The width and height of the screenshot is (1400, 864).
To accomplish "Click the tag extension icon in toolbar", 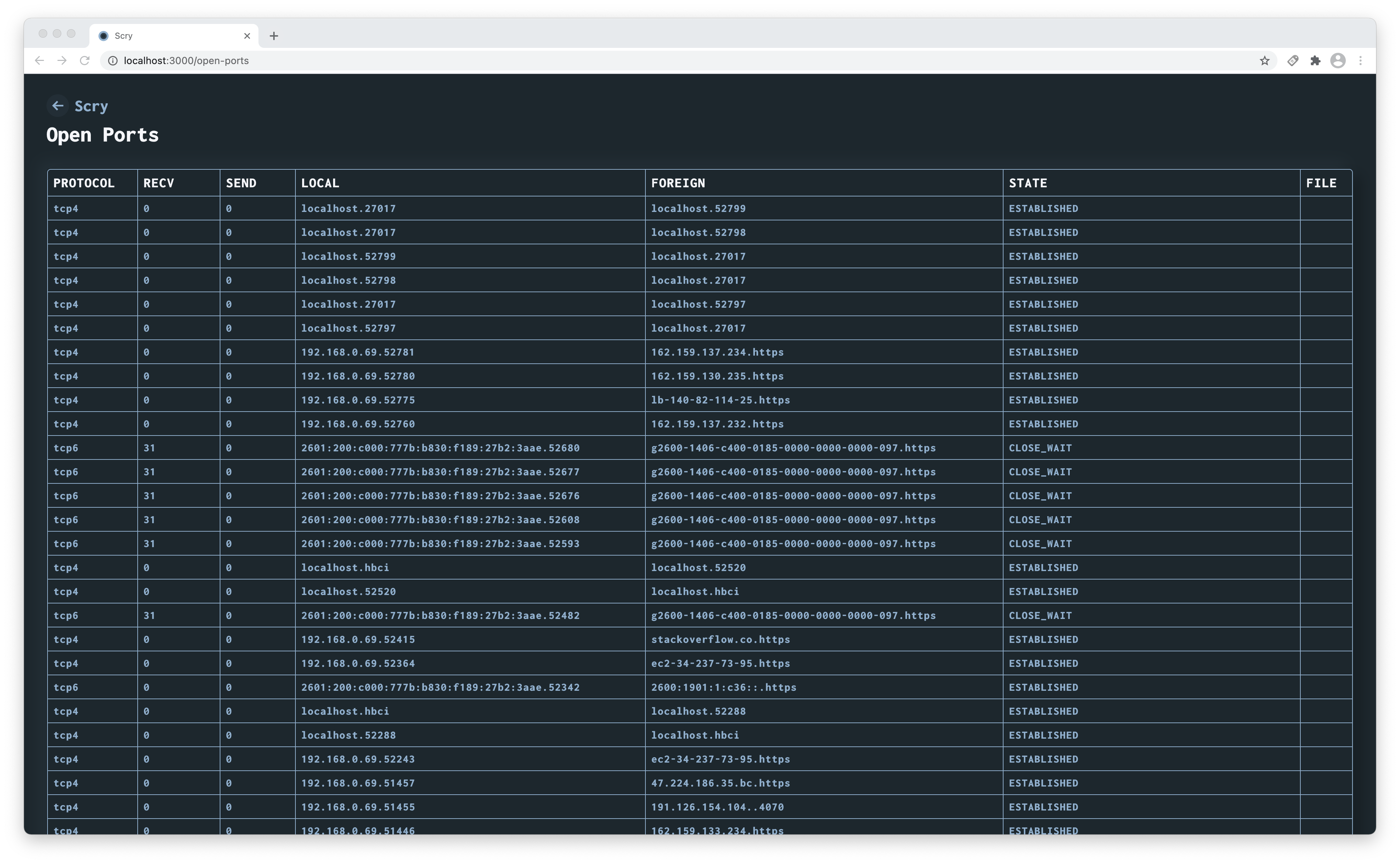I will pyautogui.click(x=1293, y=61).
